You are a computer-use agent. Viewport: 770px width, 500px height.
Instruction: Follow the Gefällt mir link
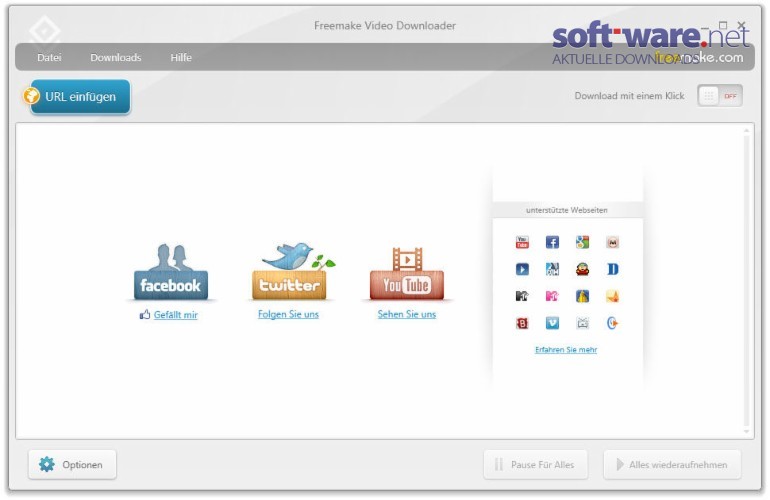click(x=176, y=315)
